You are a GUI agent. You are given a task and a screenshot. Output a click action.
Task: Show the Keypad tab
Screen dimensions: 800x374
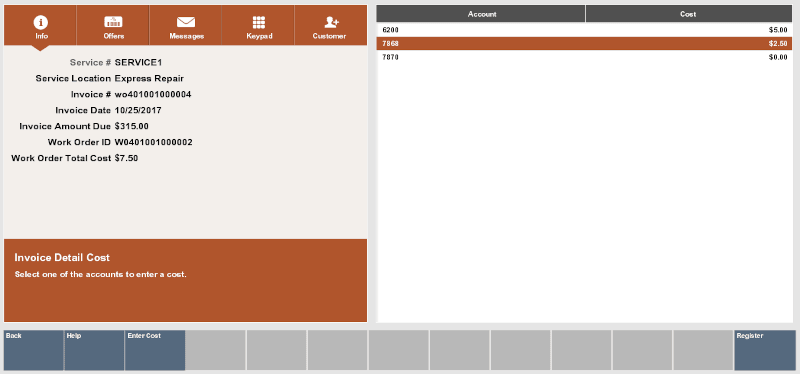pos(258,26)
